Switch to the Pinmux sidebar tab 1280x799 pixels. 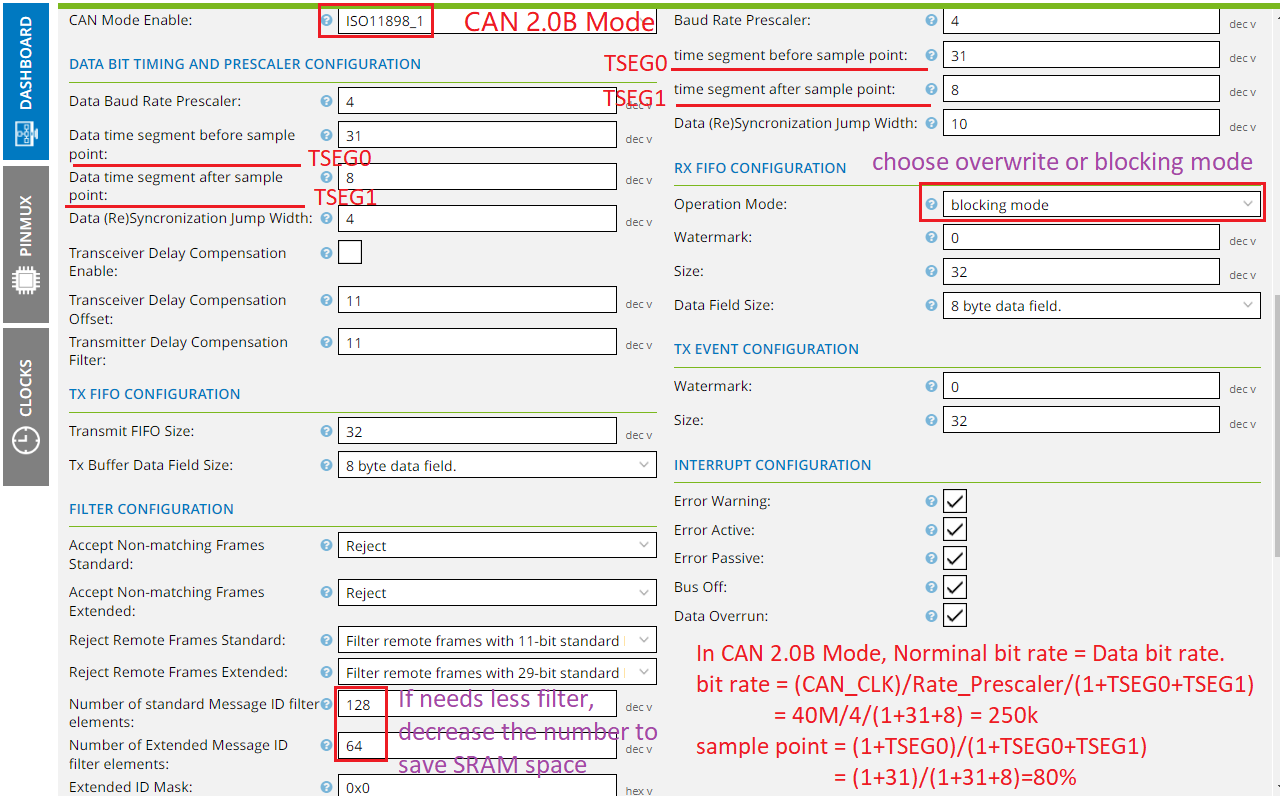coord(25,245)
